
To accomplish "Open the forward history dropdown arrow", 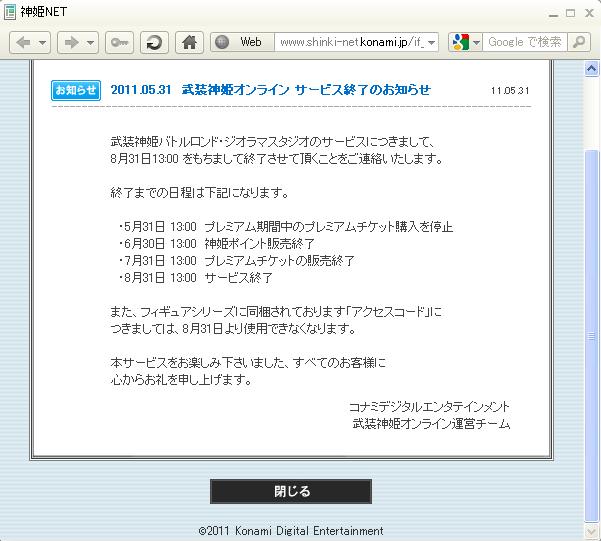I will [90, 42].
